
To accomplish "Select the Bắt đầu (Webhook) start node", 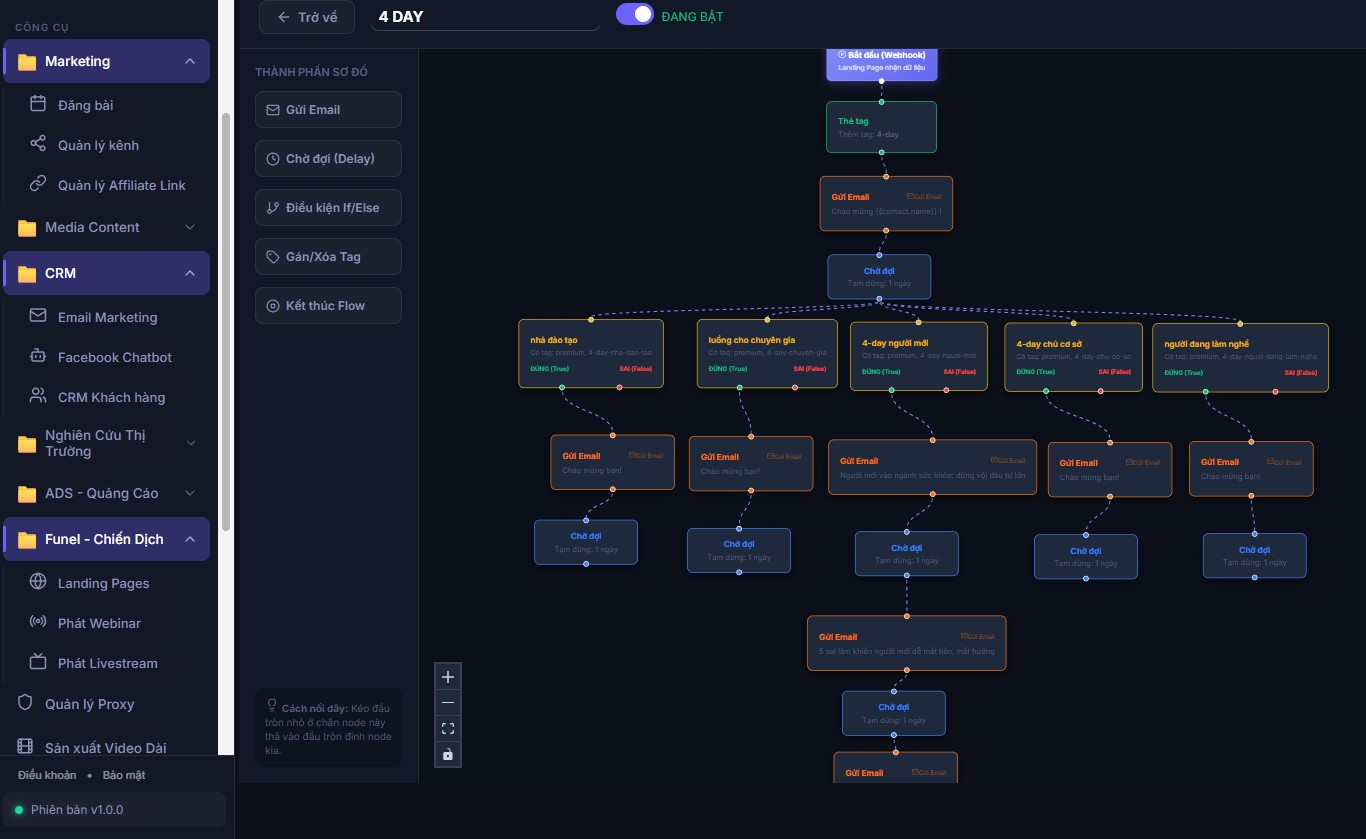I will 881,64.
